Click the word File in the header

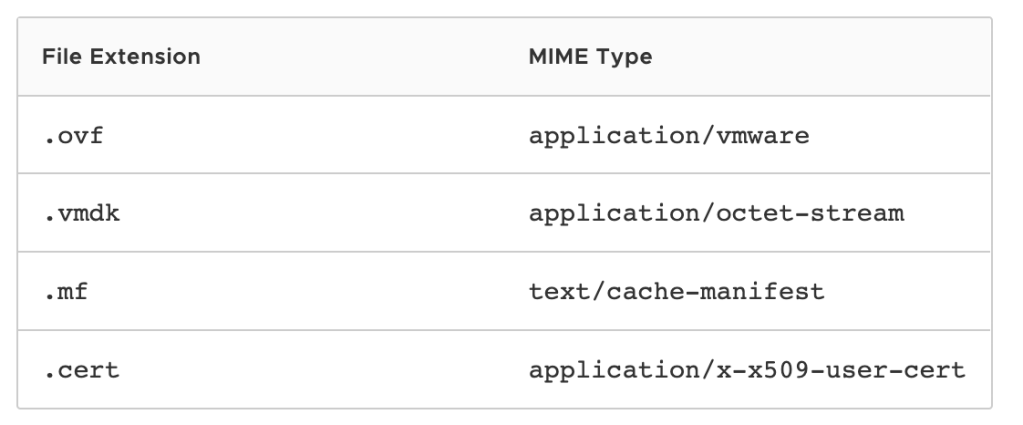coord(59,57)
